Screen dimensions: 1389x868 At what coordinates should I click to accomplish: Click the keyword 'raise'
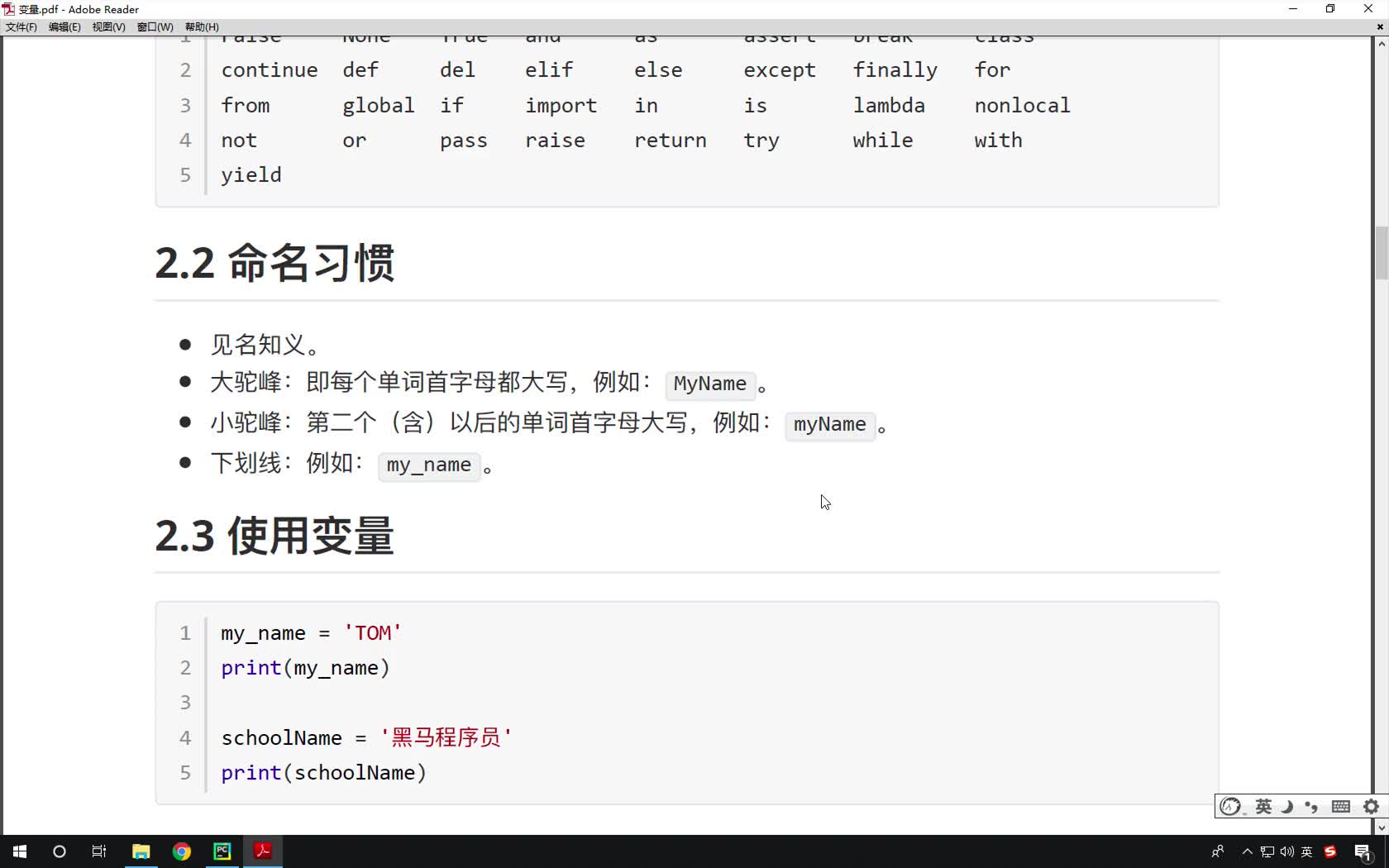[556, 141]
